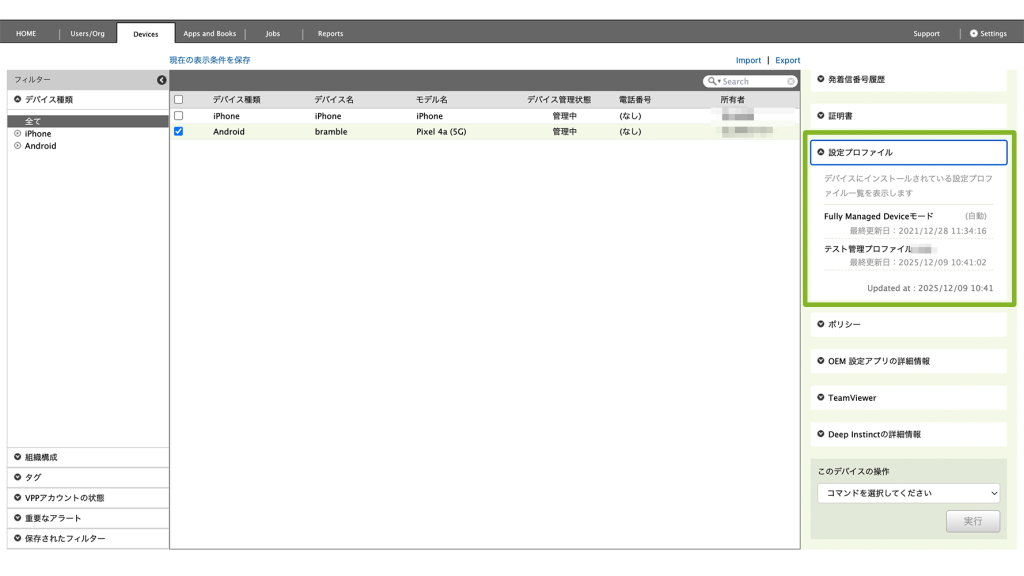Click the 証明書 section arrow icon
Screen dimensions: 1024x576
click(821, 116)
